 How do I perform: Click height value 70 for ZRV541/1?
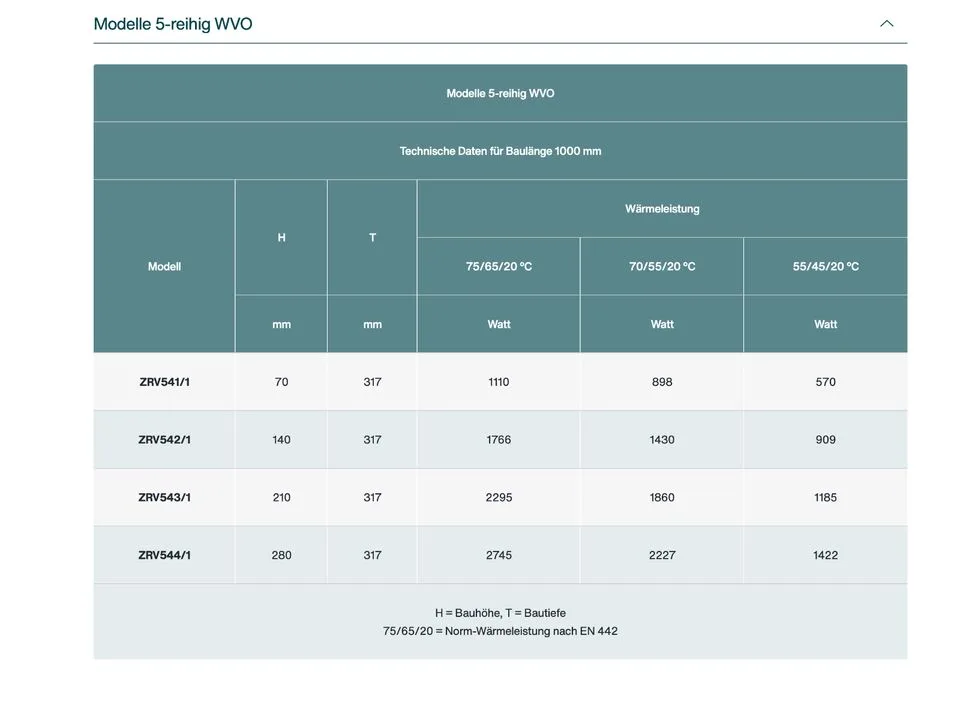point(281,382)
